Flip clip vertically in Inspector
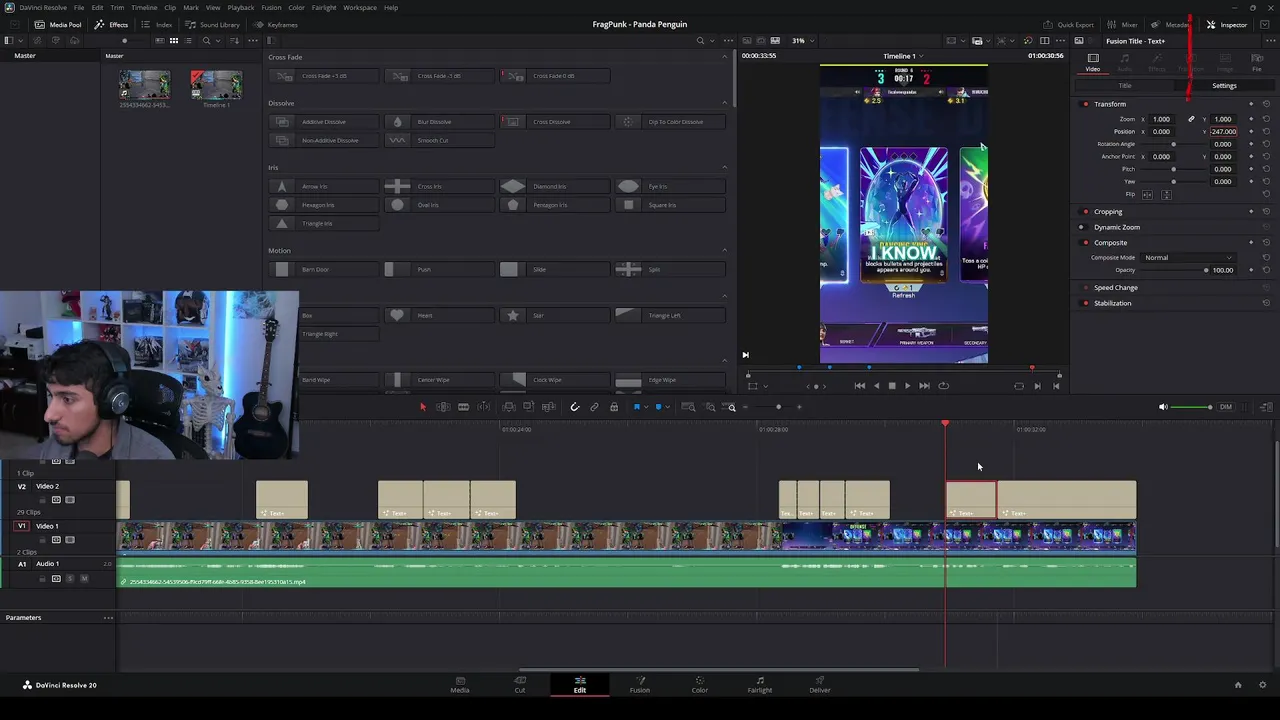This screenshot has width=1280, height=720. [x=1166, y=195]
